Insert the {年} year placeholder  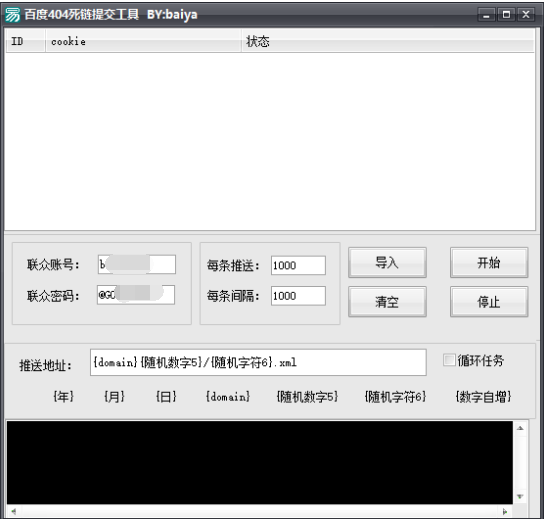pyautogui.click(x=63, y=396)
